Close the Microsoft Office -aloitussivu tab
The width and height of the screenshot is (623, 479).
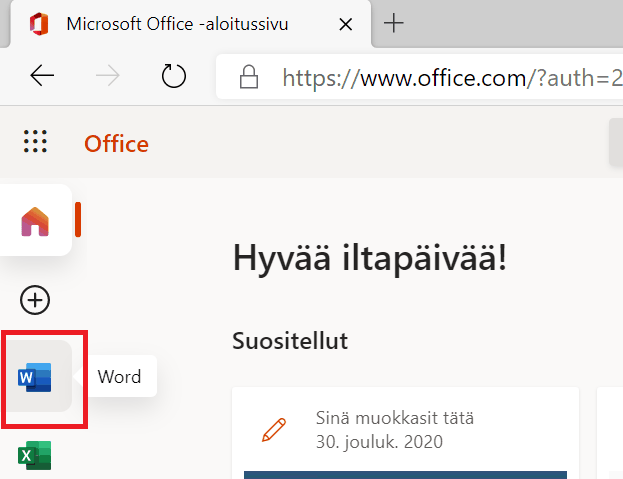click(x=346, y=25)
